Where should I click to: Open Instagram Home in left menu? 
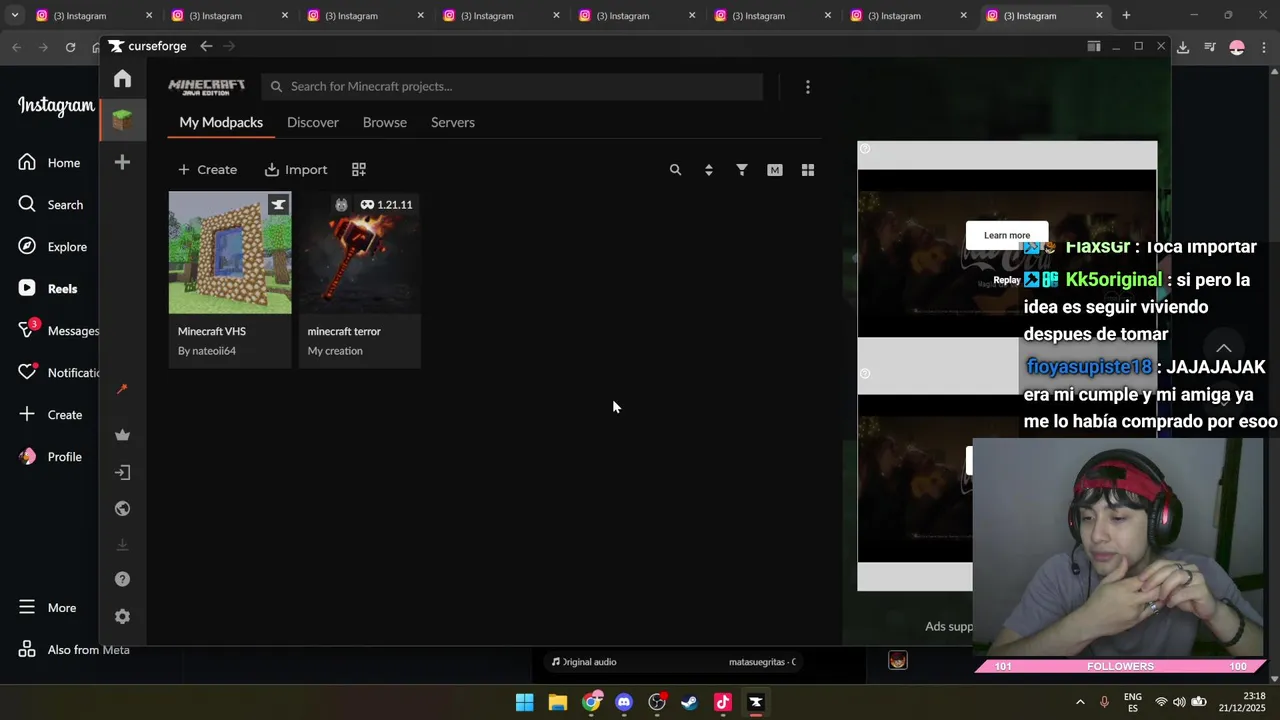(x=50, y=163)
